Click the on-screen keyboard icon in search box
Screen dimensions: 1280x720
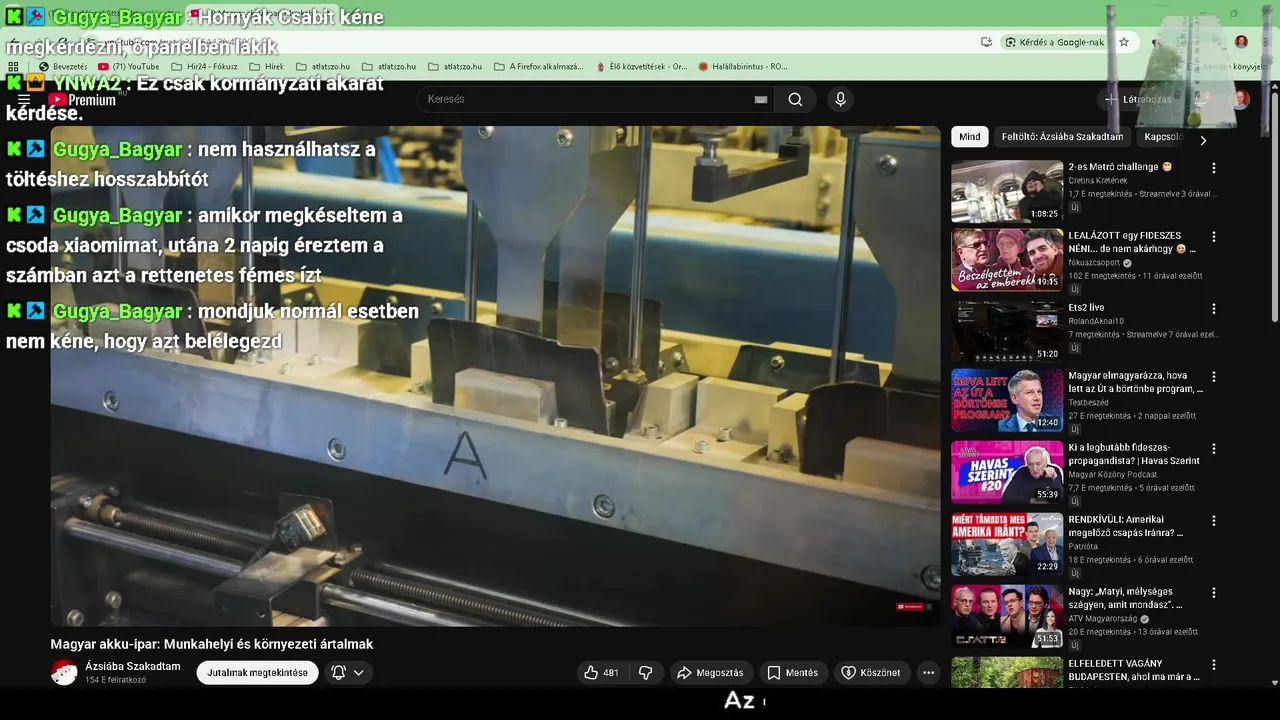coord(761,99)
